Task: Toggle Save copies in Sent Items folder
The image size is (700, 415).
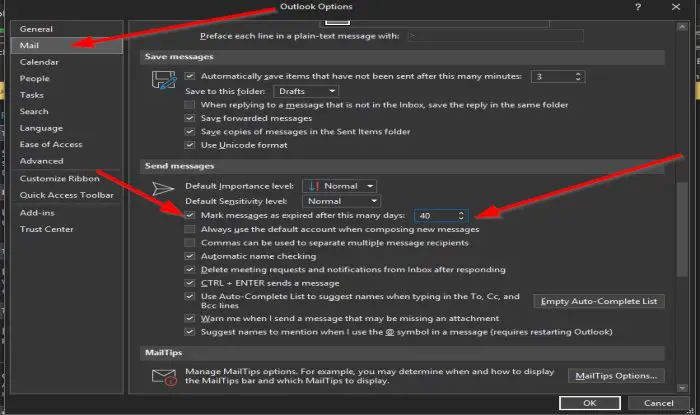Action: point(190,132)
